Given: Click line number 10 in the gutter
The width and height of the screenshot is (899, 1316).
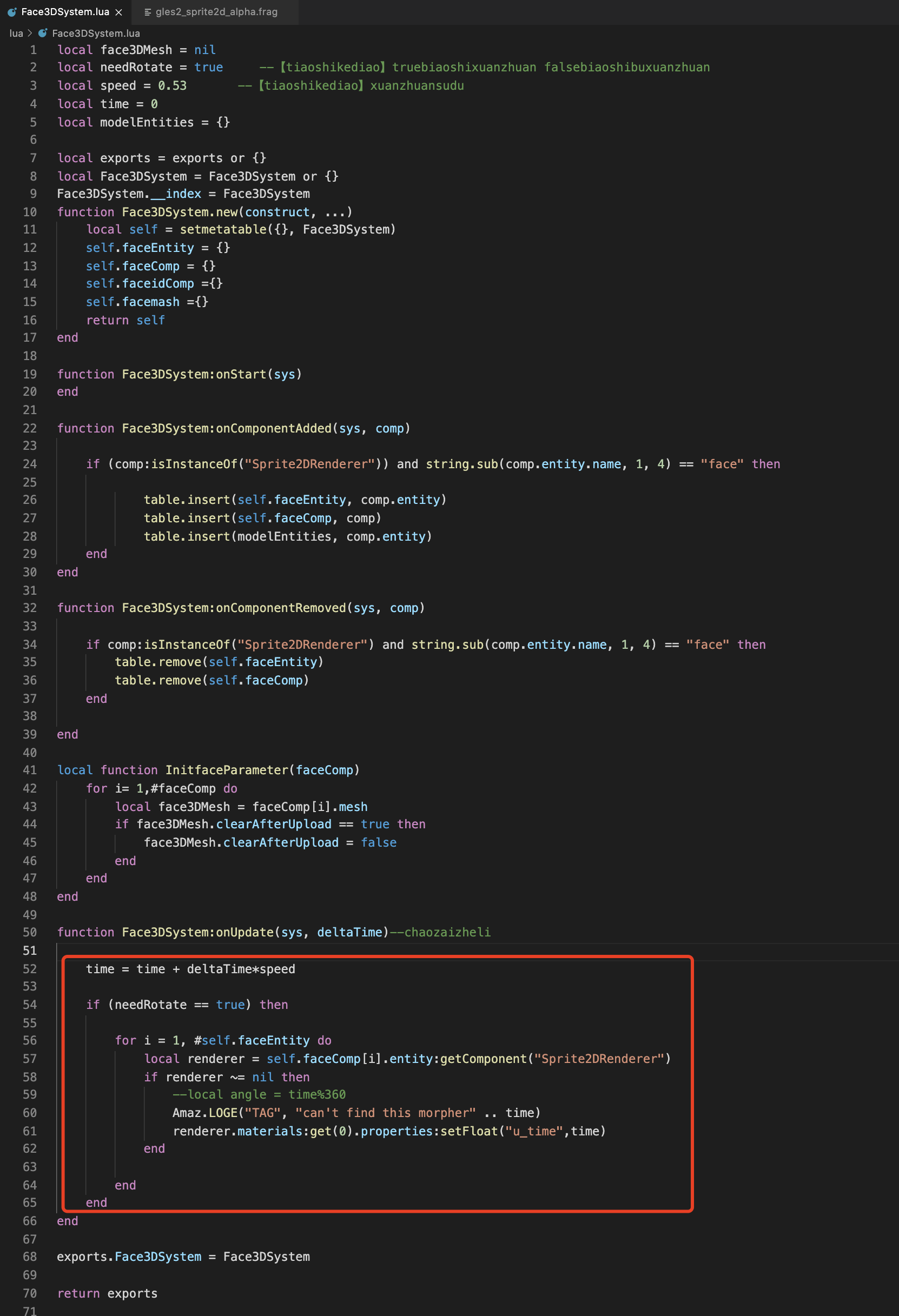Looking at the screenshot, I should (x=29, y=212).
